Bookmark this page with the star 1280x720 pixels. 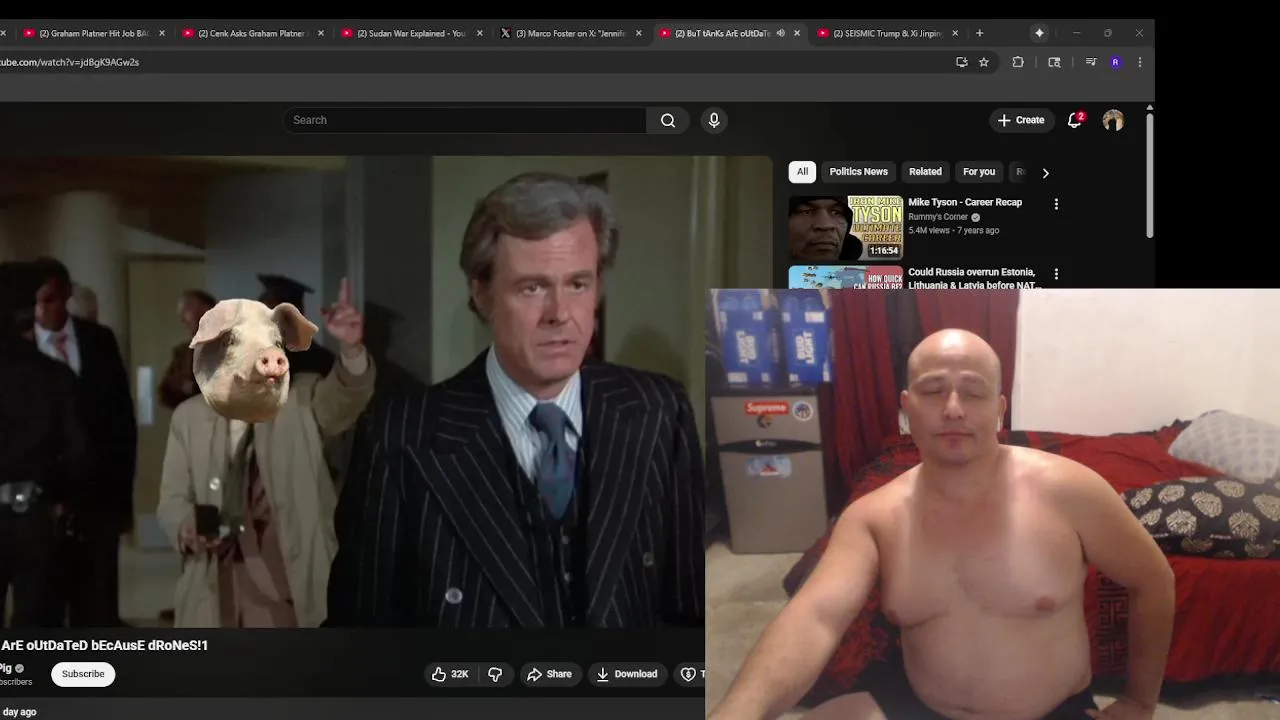pyautogui.click(x=984, y=62)
